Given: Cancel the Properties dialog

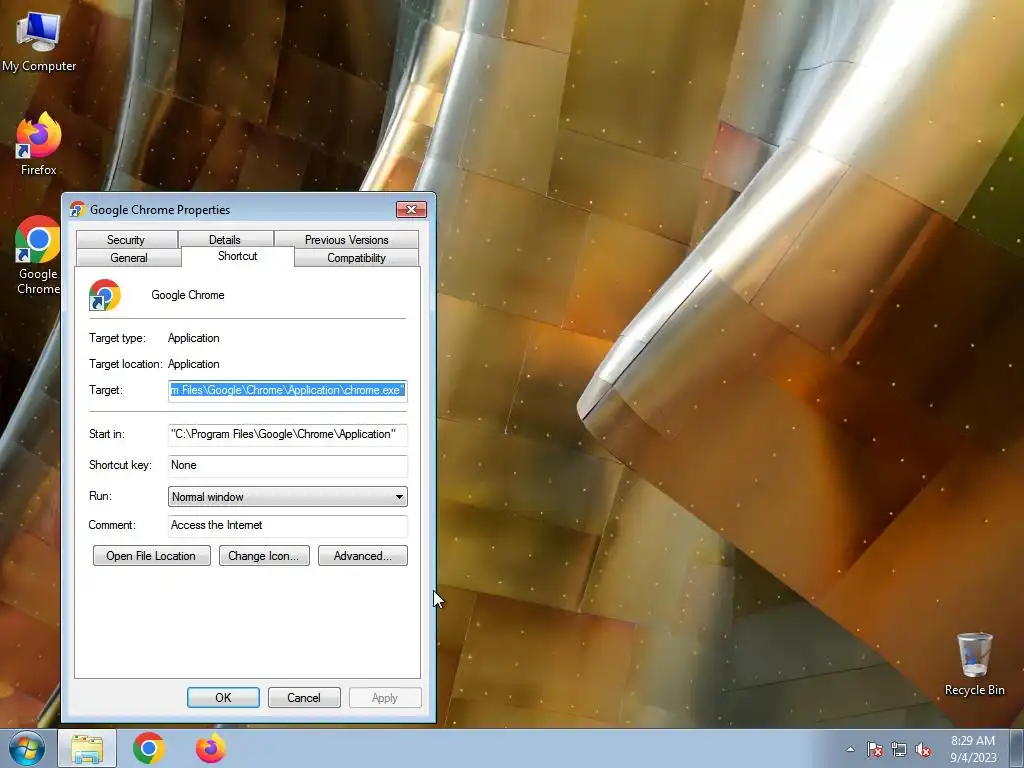Looking at the screenshot, I should (304, 697).
